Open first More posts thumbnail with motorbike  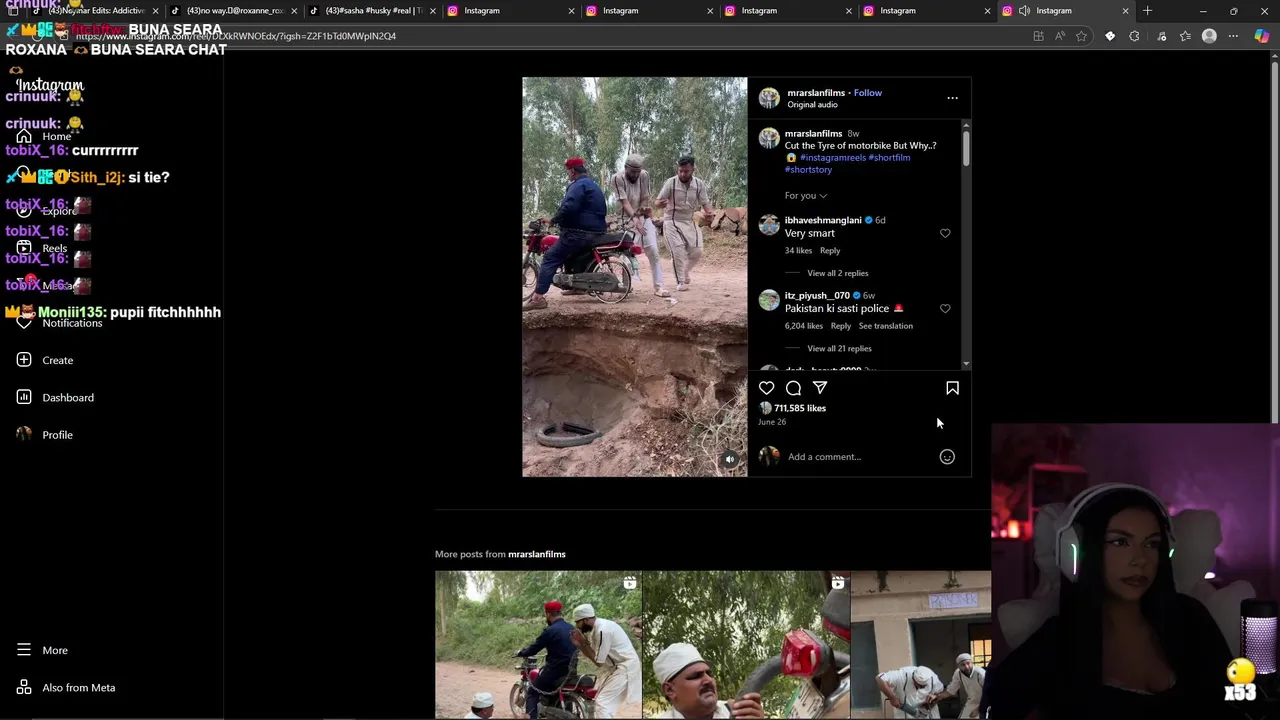[538, 644]
